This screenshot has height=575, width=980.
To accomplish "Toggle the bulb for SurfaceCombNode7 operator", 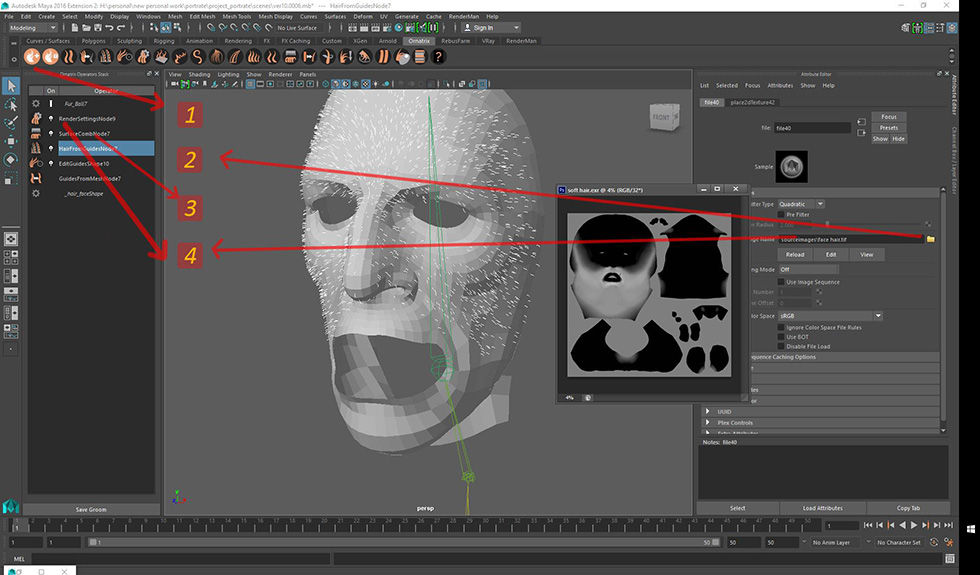I will coord(51,133).
